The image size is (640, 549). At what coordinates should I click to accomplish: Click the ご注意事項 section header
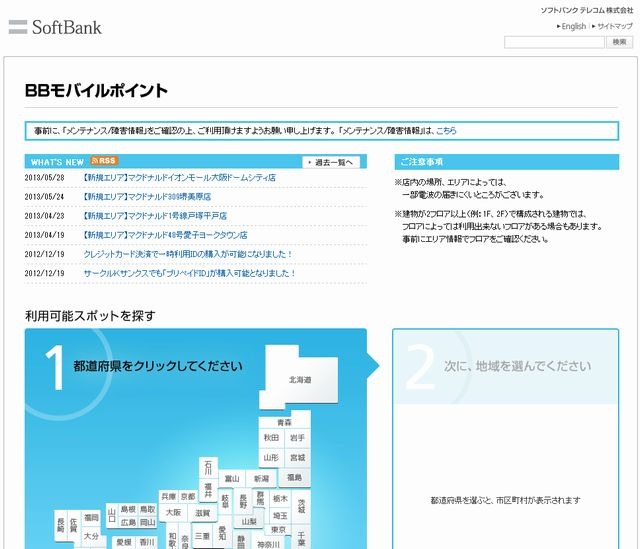(x=507, y=162)
